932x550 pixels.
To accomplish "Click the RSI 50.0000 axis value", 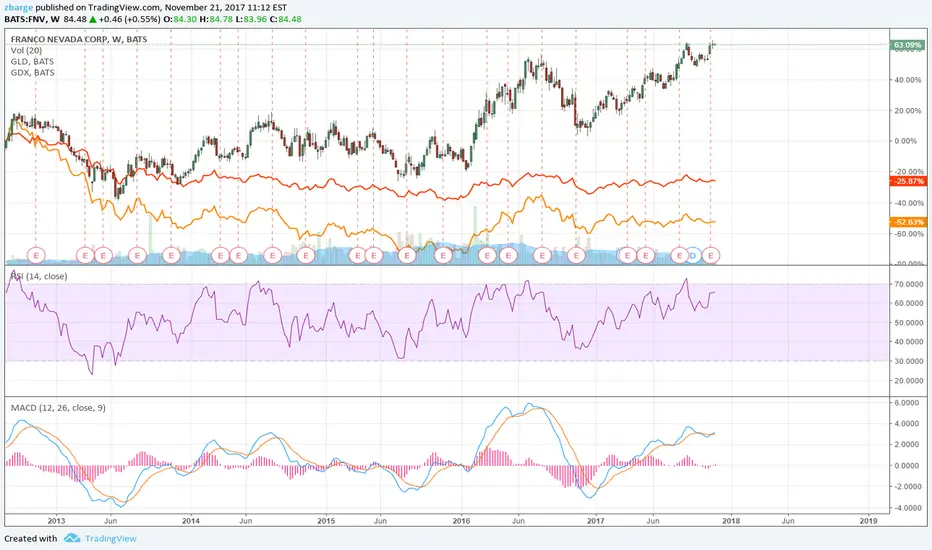I will [908, 323].
